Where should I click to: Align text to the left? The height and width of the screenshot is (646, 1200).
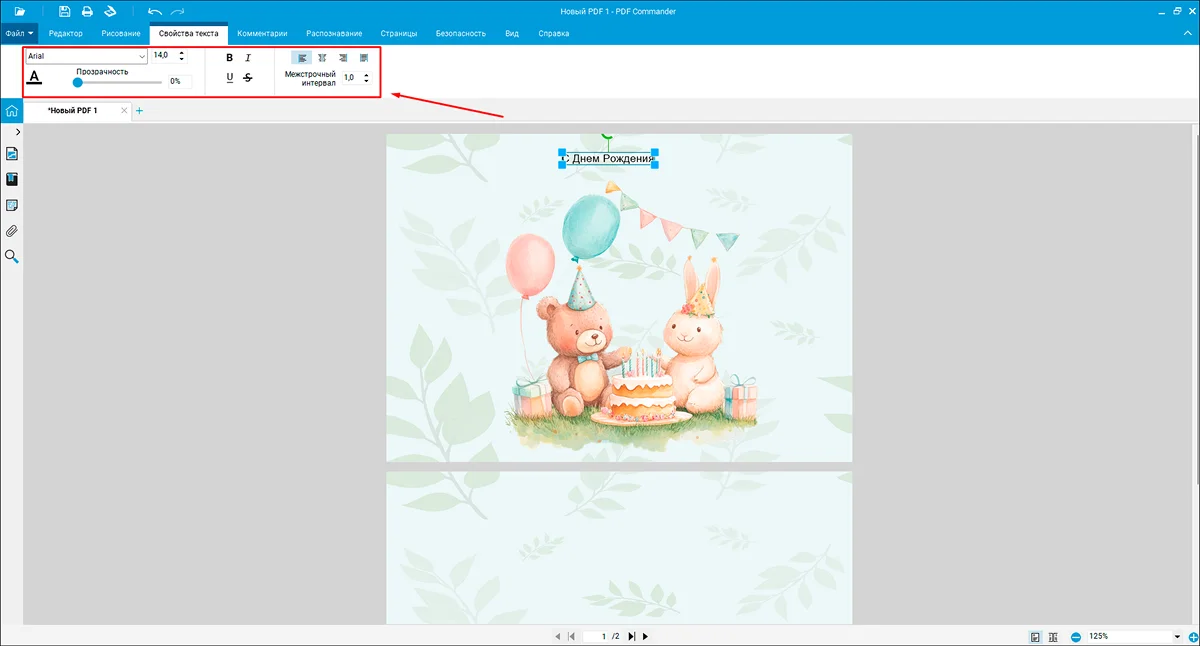tap(302, 58)
